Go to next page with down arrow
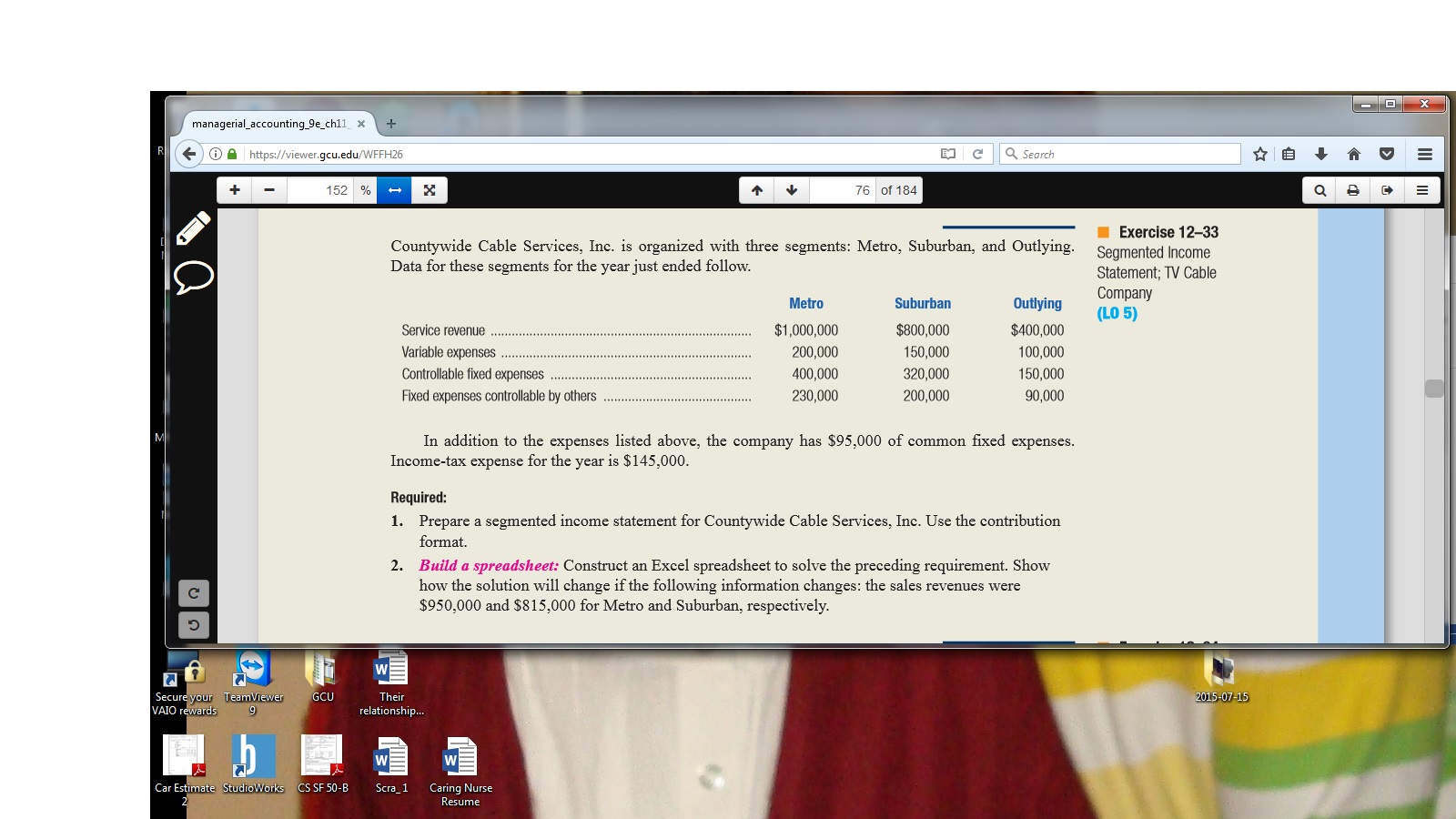 (x=792, y=190)
